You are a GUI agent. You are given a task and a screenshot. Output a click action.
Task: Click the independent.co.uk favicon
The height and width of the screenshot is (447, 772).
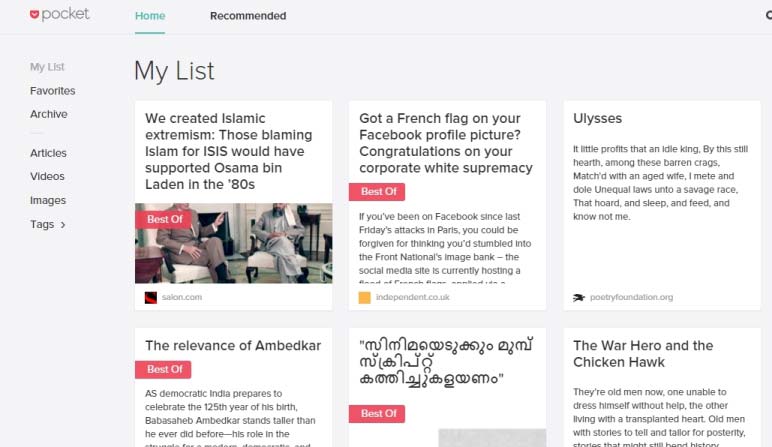point(364,297)
